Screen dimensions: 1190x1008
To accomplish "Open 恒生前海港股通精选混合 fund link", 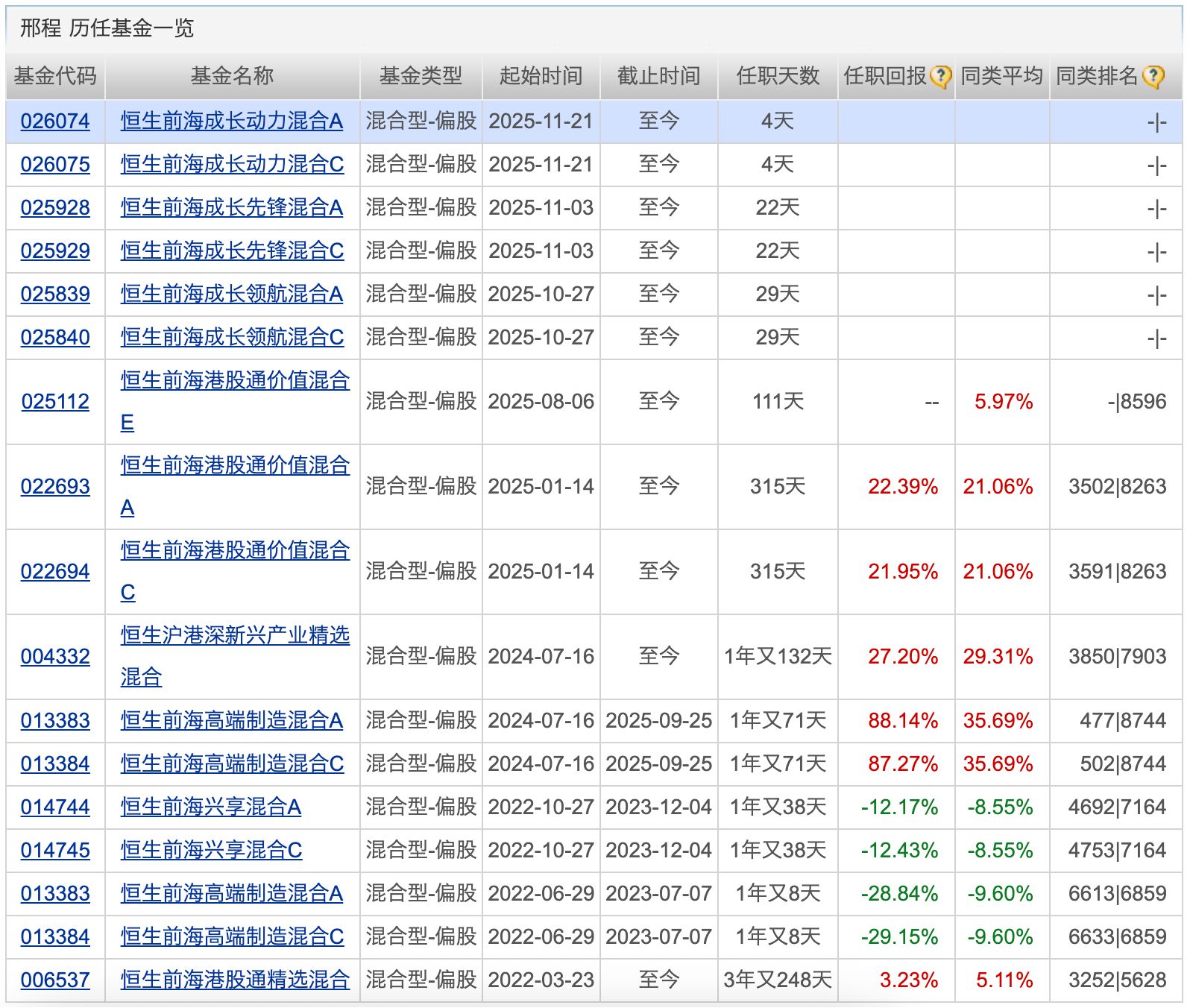I will click(x=235, y=980).
